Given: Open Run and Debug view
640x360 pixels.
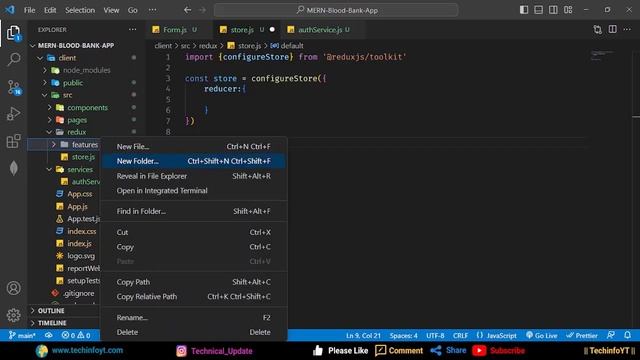Looking at the screenshot, I should coord(13,114).
